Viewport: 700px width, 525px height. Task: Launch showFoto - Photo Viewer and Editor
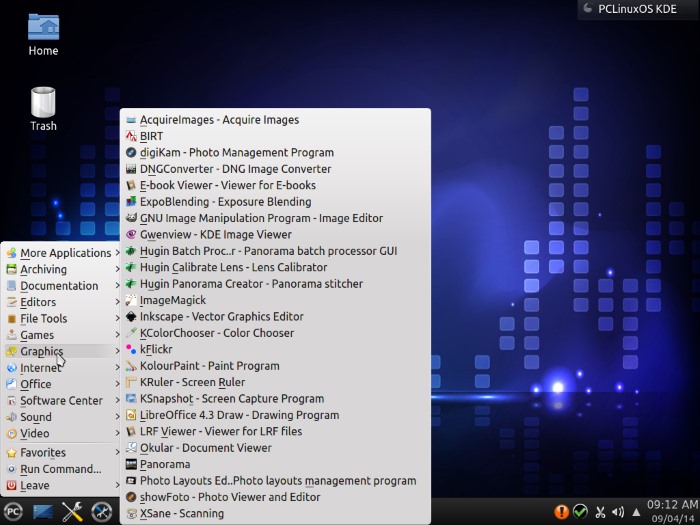(275, 497)
